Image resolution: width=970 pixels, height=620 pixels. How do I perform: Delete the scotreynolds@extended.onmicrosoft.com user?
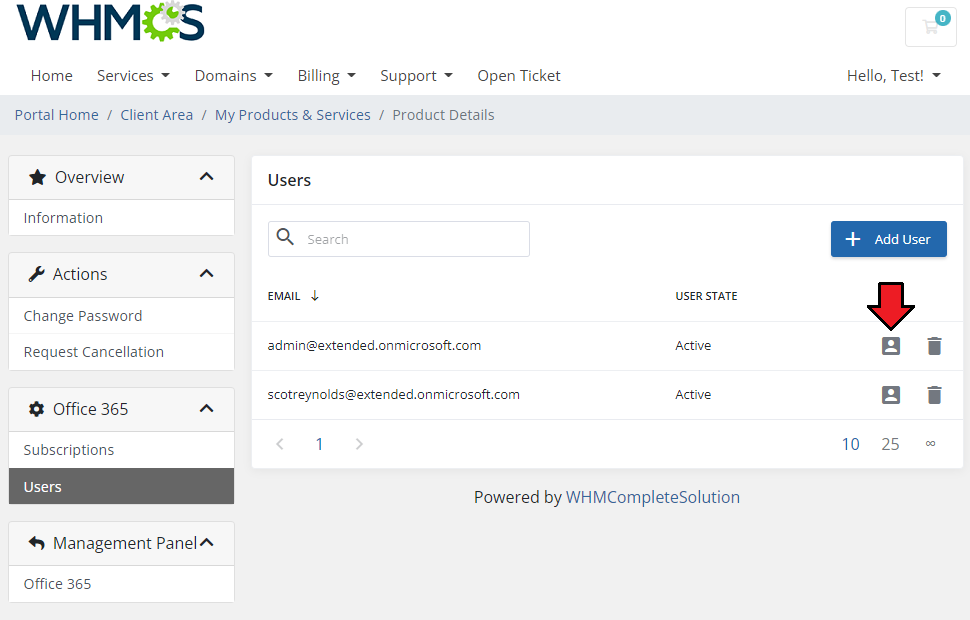(934, 395)
